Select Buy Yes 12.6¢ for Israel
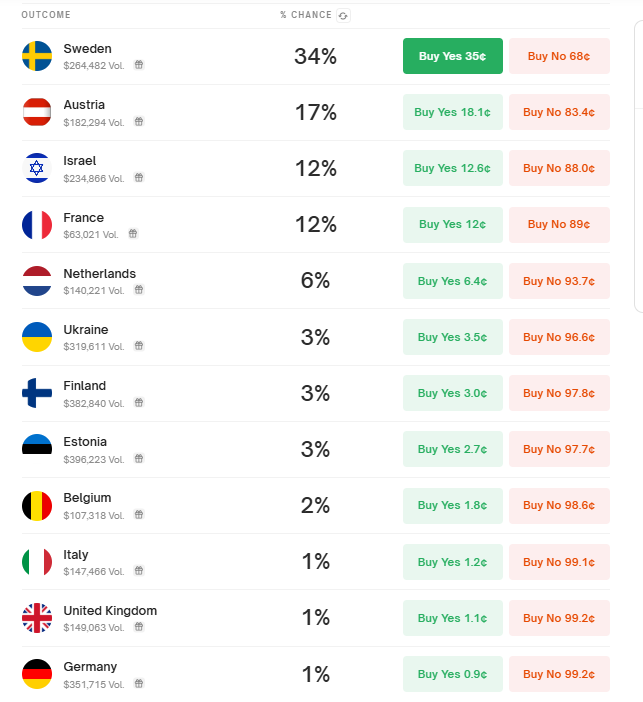The image size is (643, 702). (x=452, y=168)
